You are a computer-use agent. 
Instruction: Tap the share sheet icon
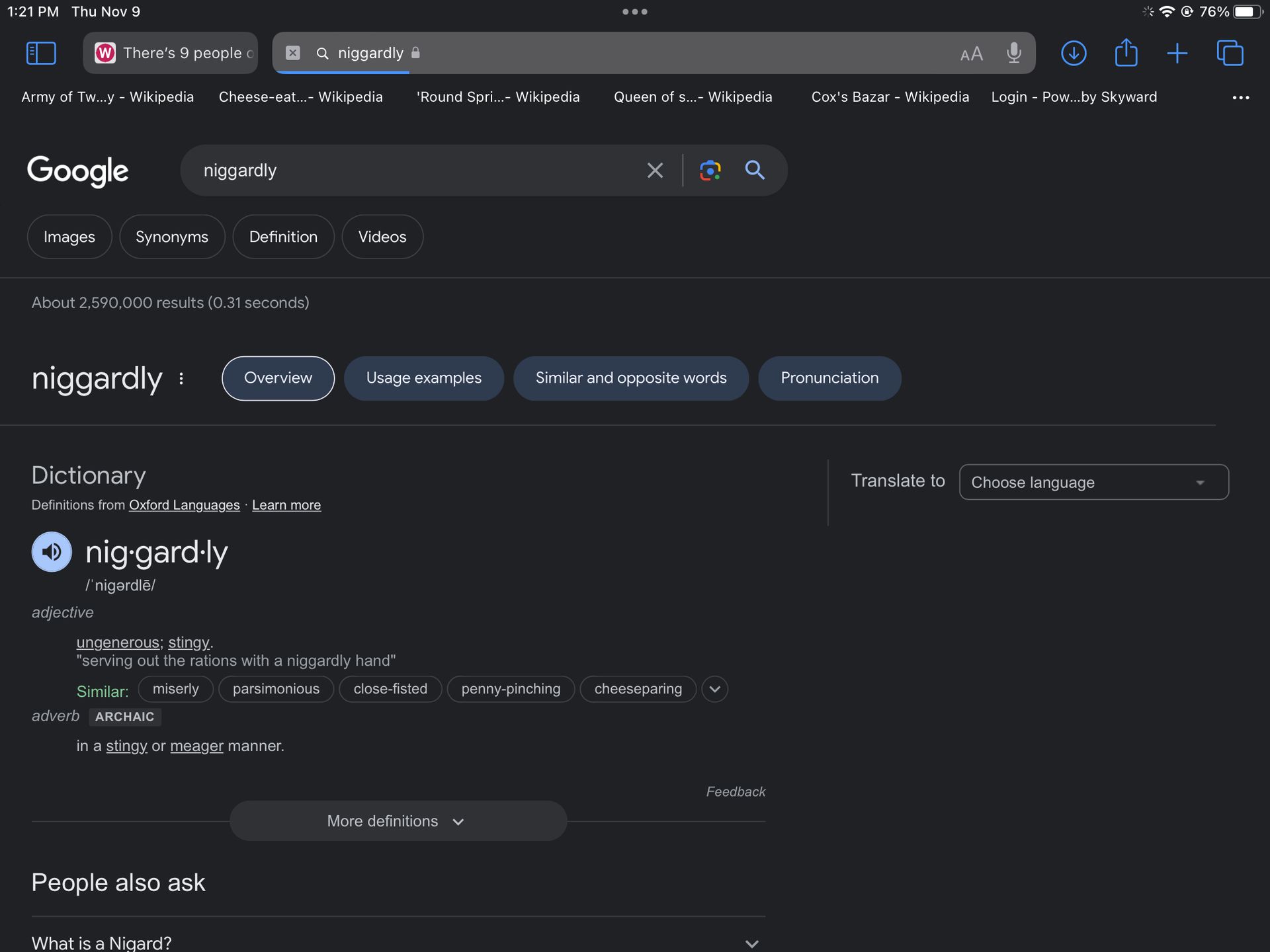[x=1126, y=53]
